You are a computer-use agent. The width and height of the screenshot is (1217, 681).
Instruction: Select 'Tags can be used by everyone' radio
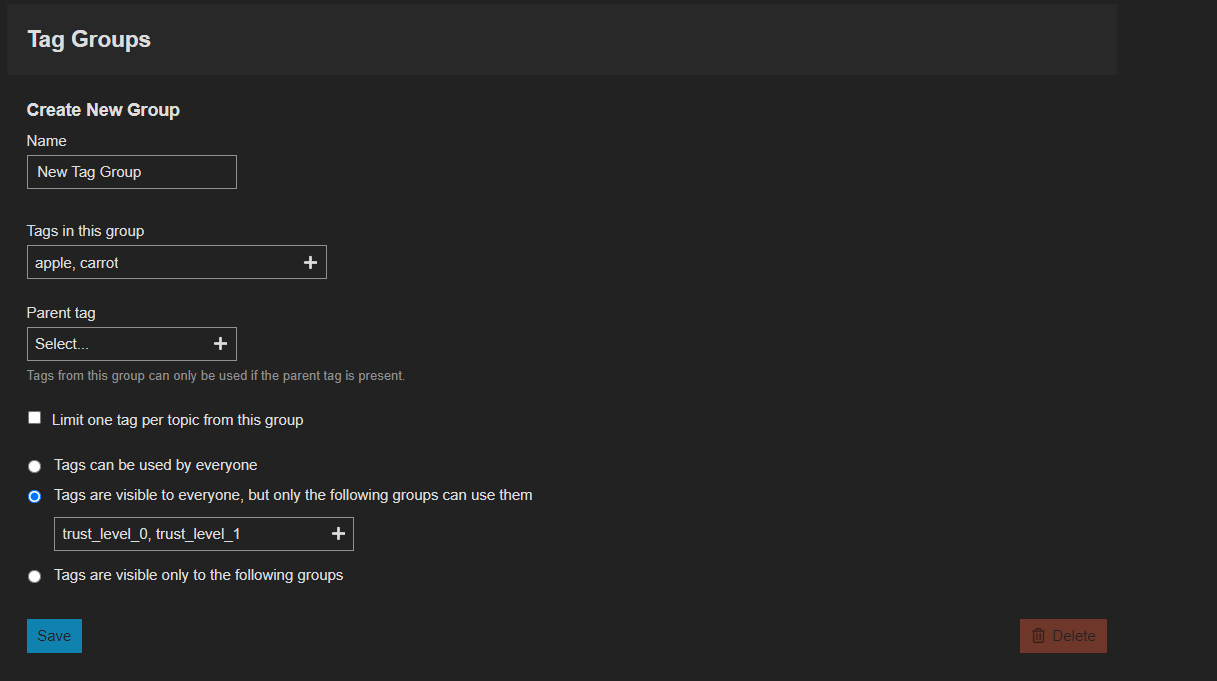coord(35,466)
